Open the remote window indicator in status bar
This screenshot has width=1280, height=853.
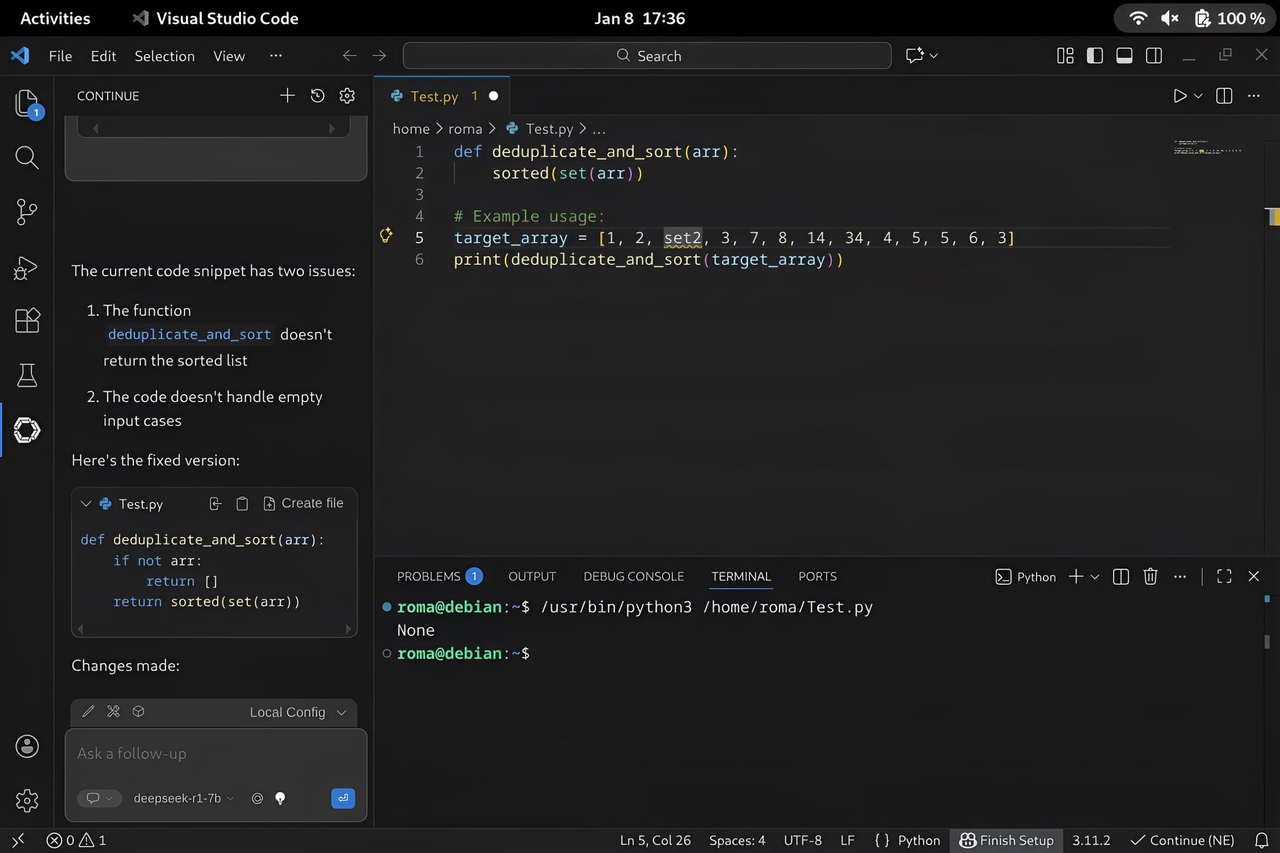click(x=17, y=841)
